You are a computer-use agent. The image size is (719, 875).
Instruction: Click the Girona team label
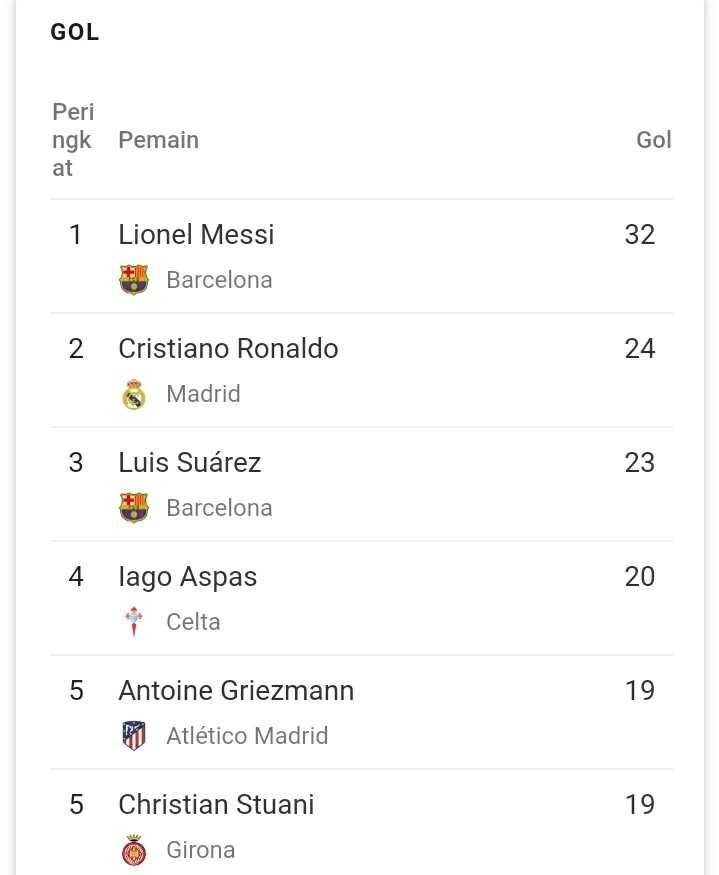pos(200,850)
